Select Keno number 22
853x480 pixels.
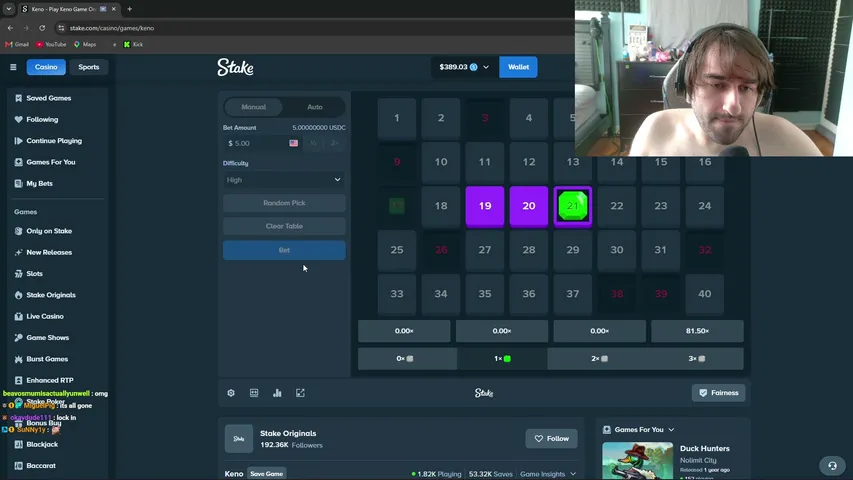(617, 206)
